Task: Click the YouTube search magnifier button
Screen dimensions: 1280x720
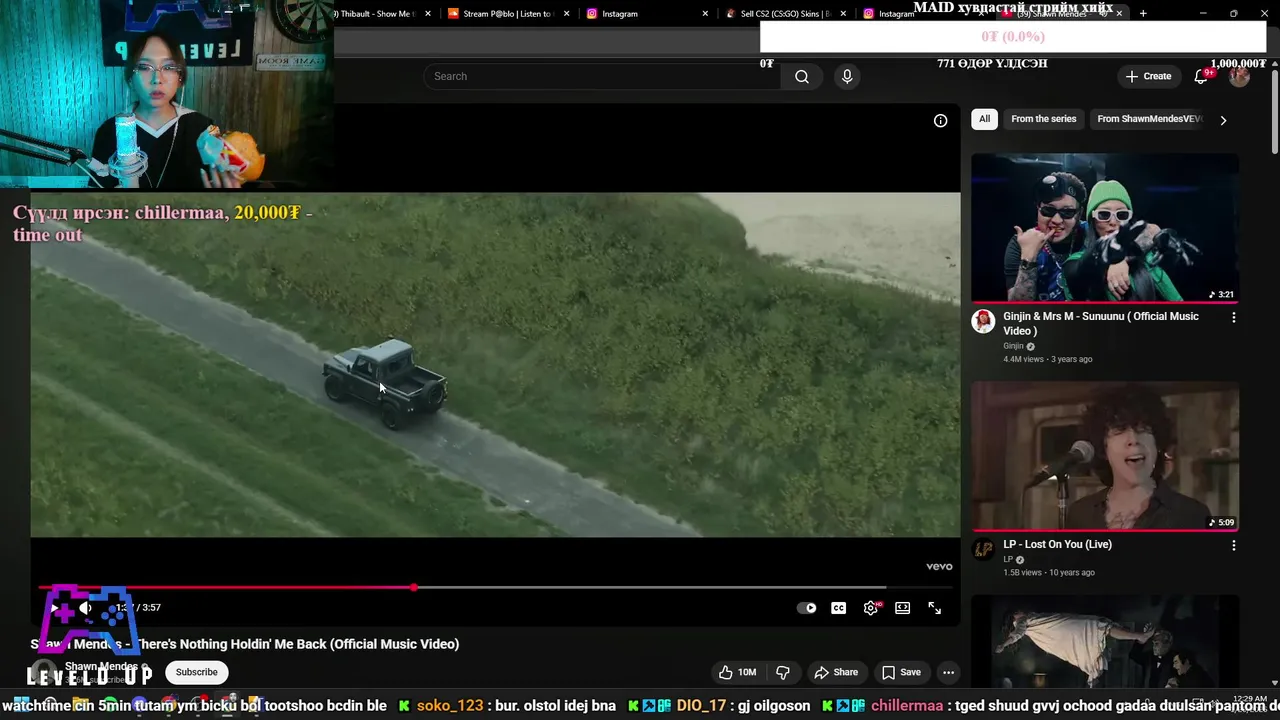Action: 801,76
